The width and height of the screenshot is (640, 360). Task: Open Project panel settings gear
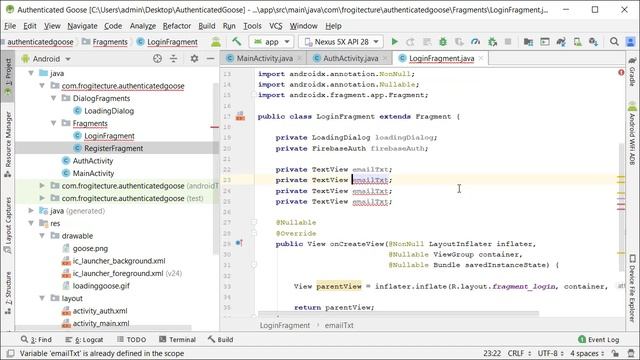point(194,59)
